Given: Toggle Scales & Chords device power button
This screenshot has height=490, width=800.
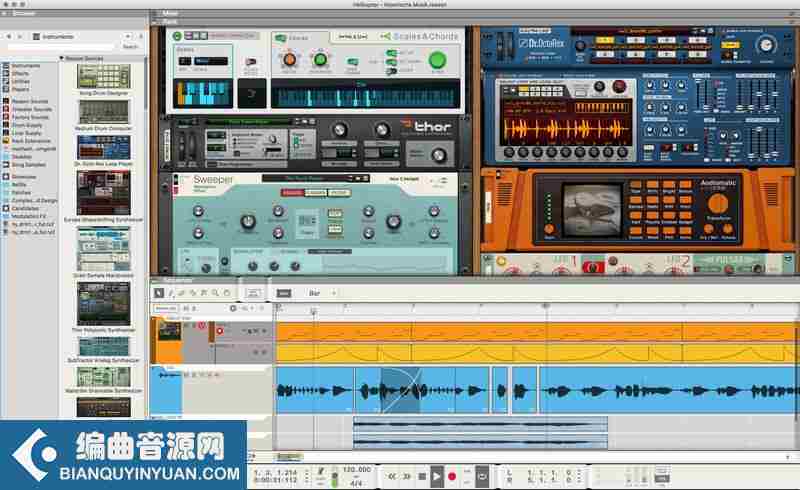Looking at the screenshot, I should tap(177, 36).
